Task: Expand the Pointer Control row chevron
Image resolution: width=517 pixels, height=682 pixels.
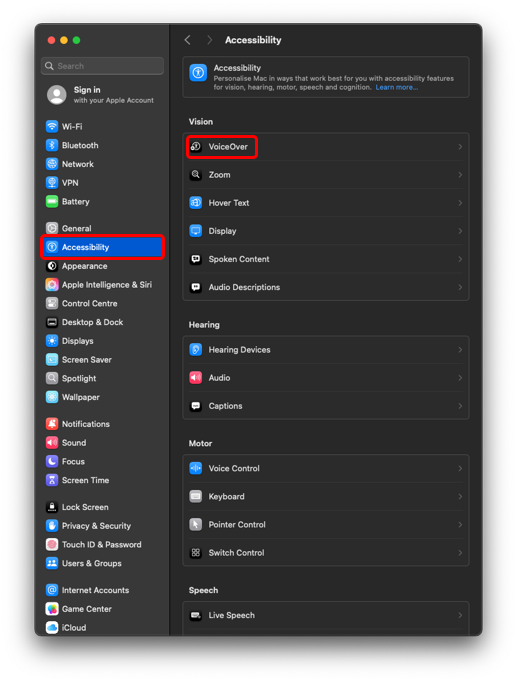Action: tap(460, 525)
